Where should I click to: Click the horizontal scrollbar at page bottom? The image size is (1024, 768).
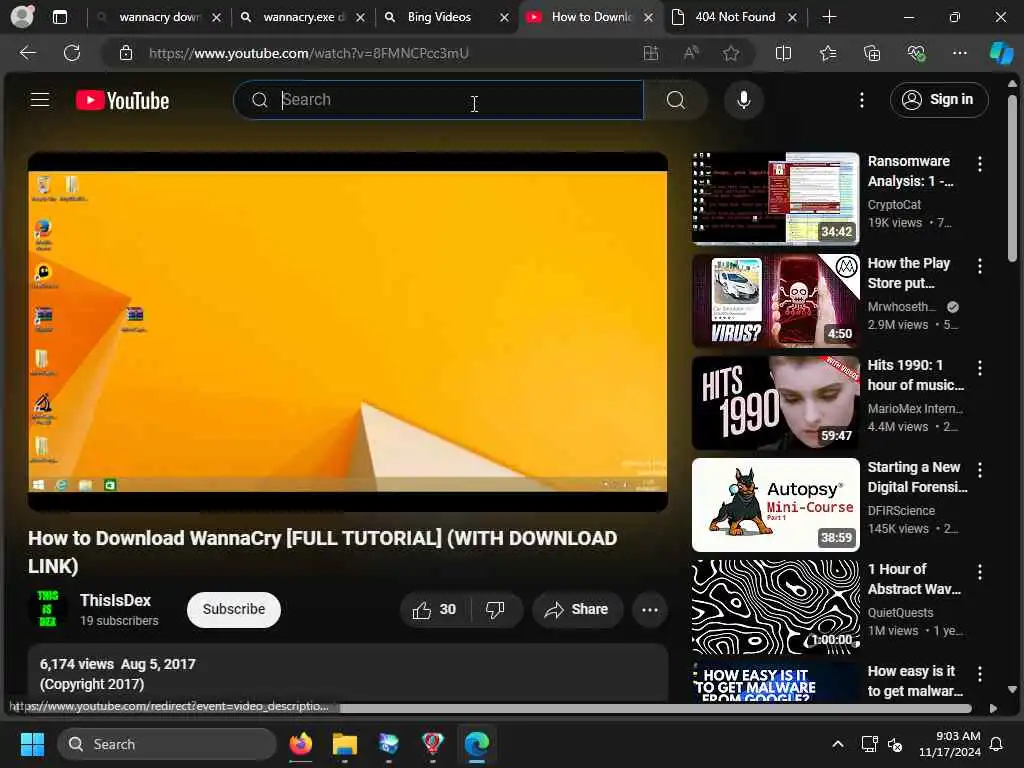click(x=655, y=708)
